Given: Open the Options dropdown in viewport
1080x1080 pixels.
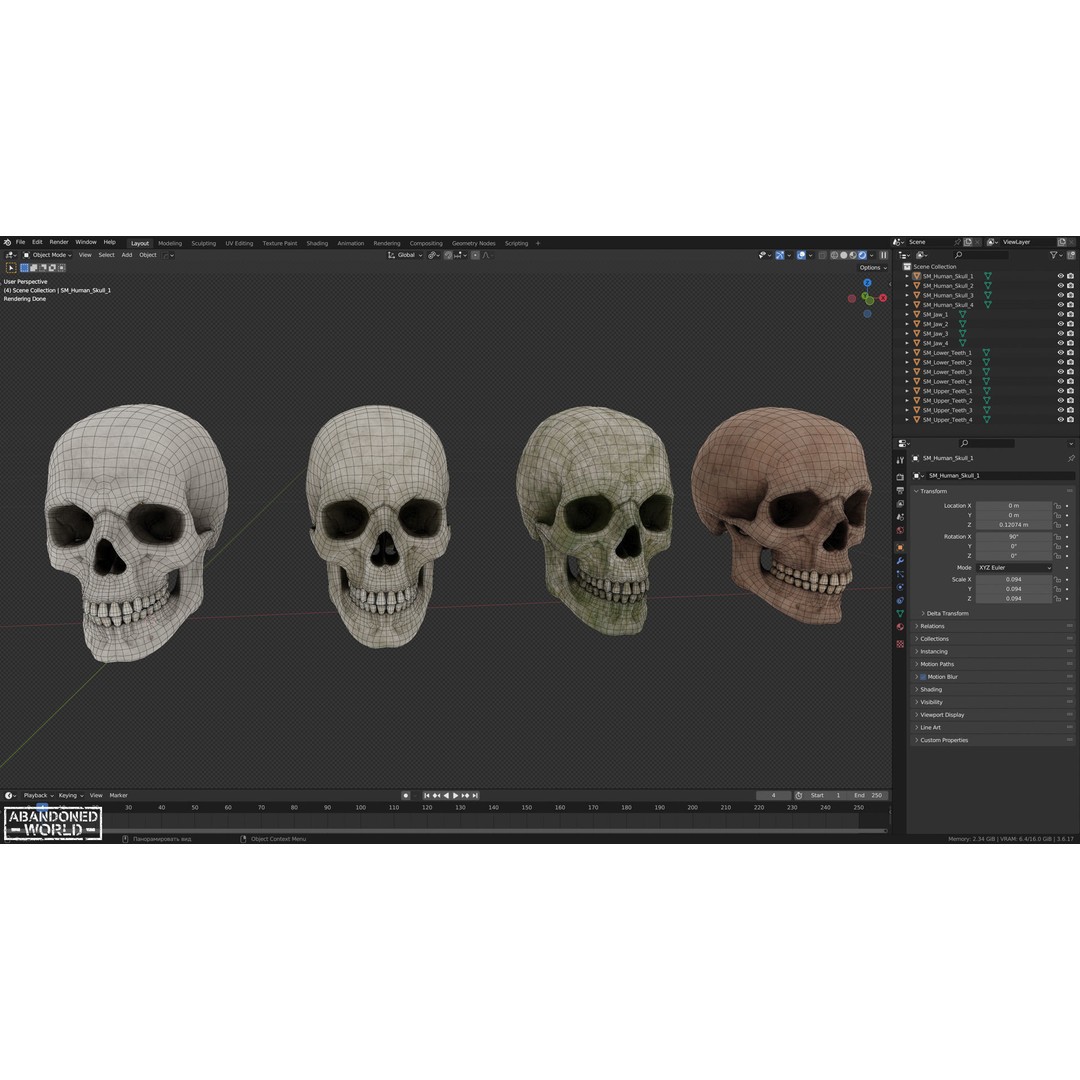Looking at the screenshot, I should coord(872,268).
